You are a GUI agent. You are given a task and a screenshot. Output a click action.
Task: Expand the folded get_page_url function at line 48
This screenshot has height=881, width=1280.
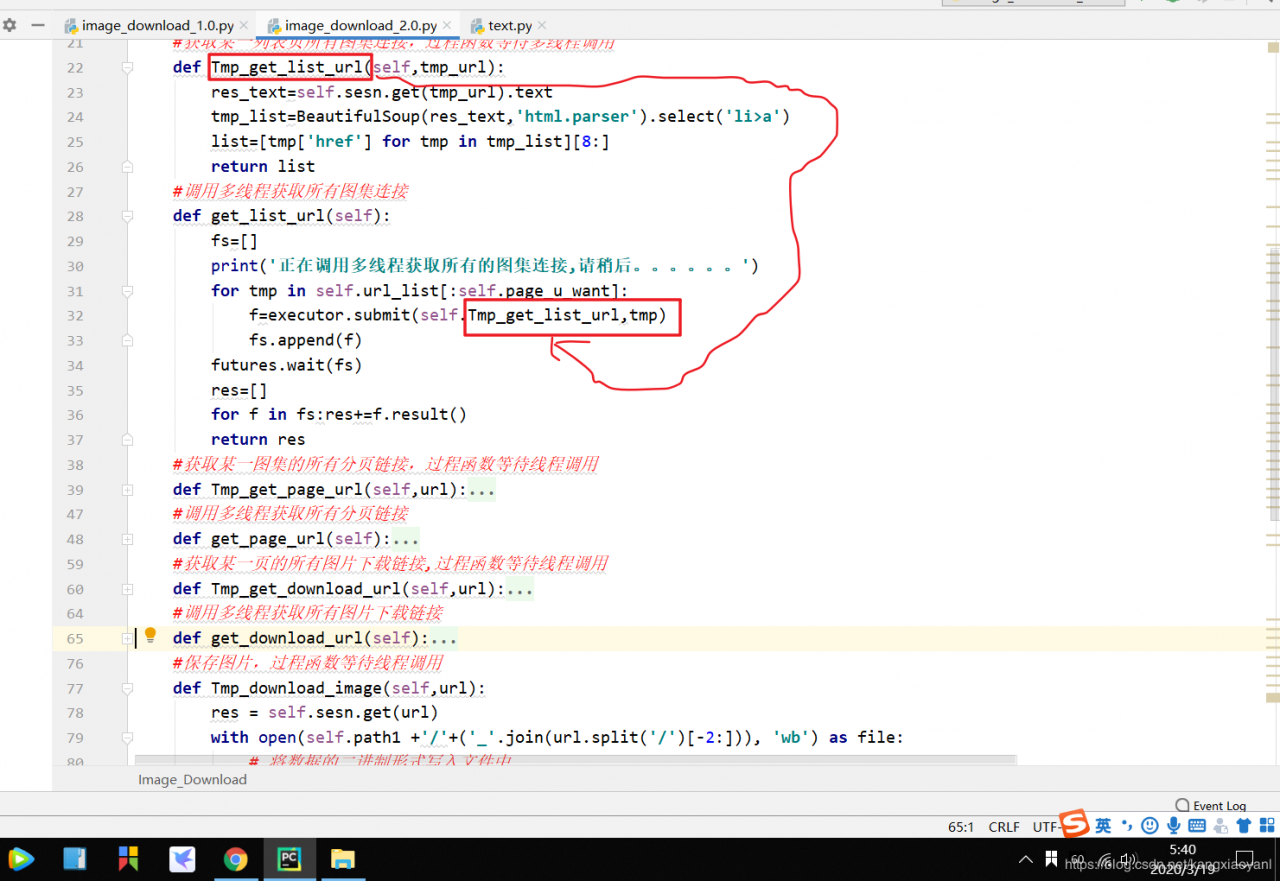(x=127, y=539)
